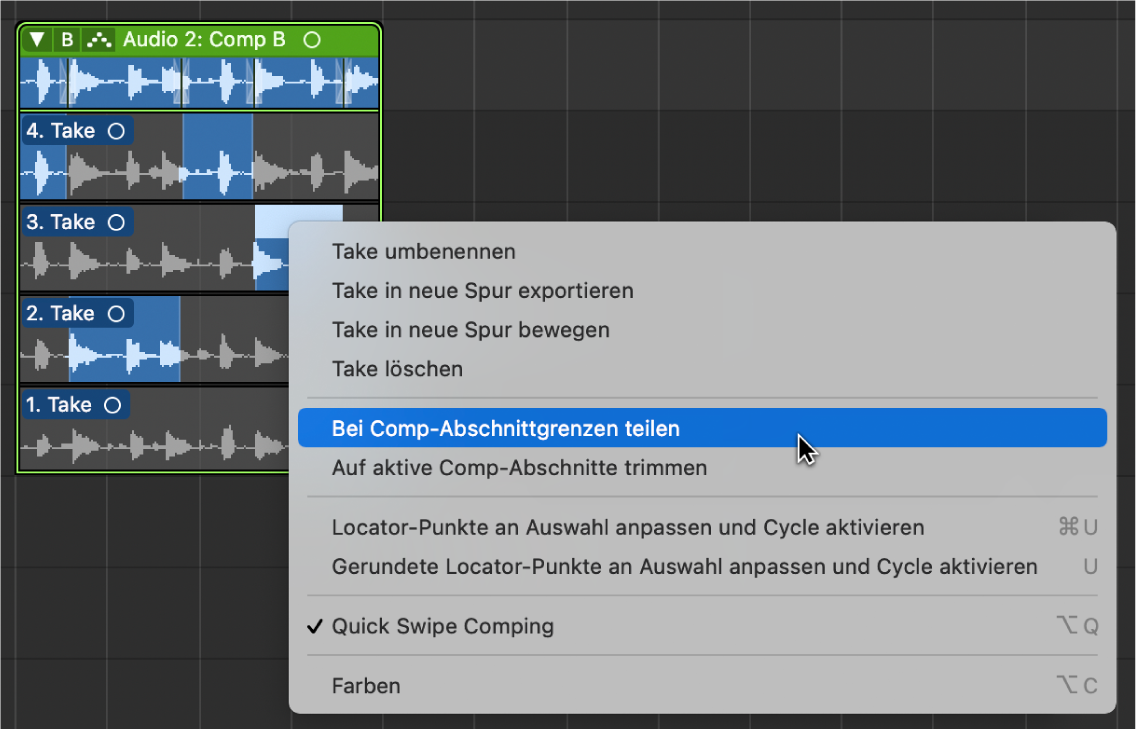Screen dimensions: 1136x729
Task: Click the Quick Swipe Comping mode icon
Action: point(99,40)
